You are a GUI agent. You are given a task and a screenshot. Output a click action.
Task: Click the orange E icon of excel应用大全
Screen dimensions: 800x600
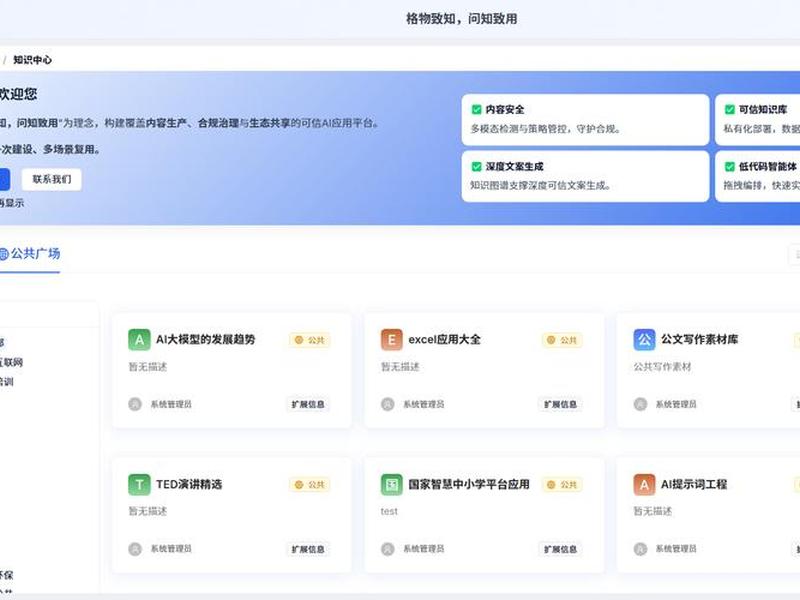click(392, 340)
